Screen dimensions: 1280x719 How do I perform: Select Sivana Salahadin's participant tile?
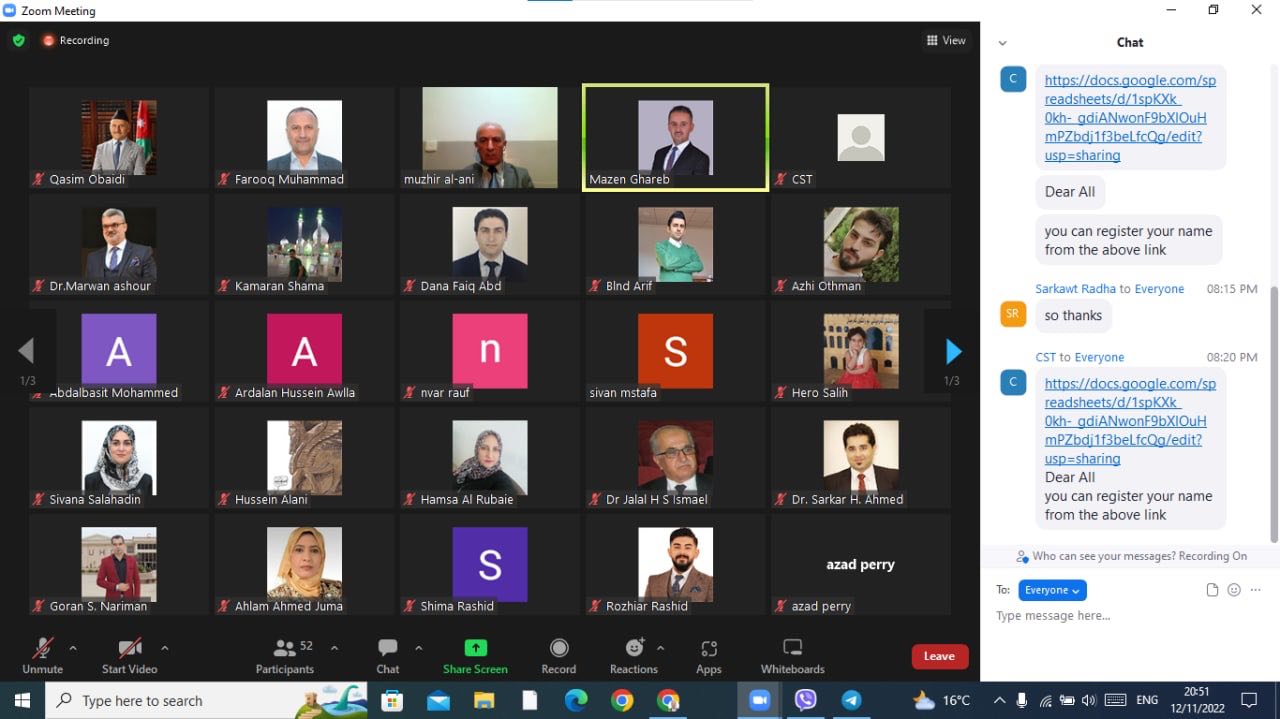coord(119,457)
